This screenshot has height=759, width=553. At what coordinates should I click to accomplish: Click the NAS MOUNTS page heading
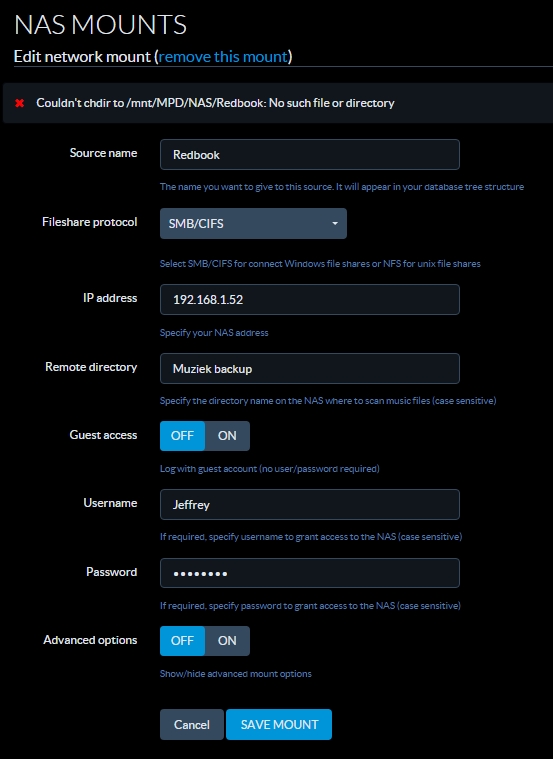point(100,25)
